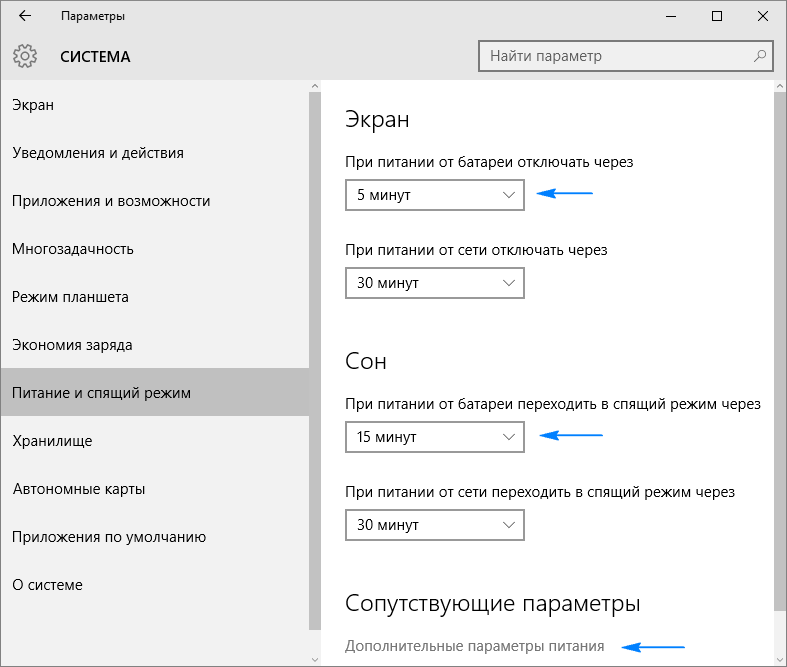
Task: Maximize the Параметры window
Action: [716, 17]
